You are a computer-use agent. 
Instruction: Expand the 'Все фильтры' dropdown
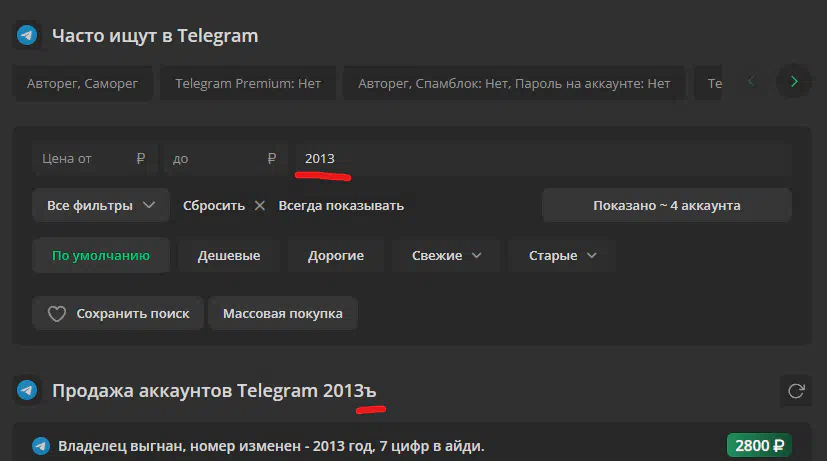(x=101, y=205)
